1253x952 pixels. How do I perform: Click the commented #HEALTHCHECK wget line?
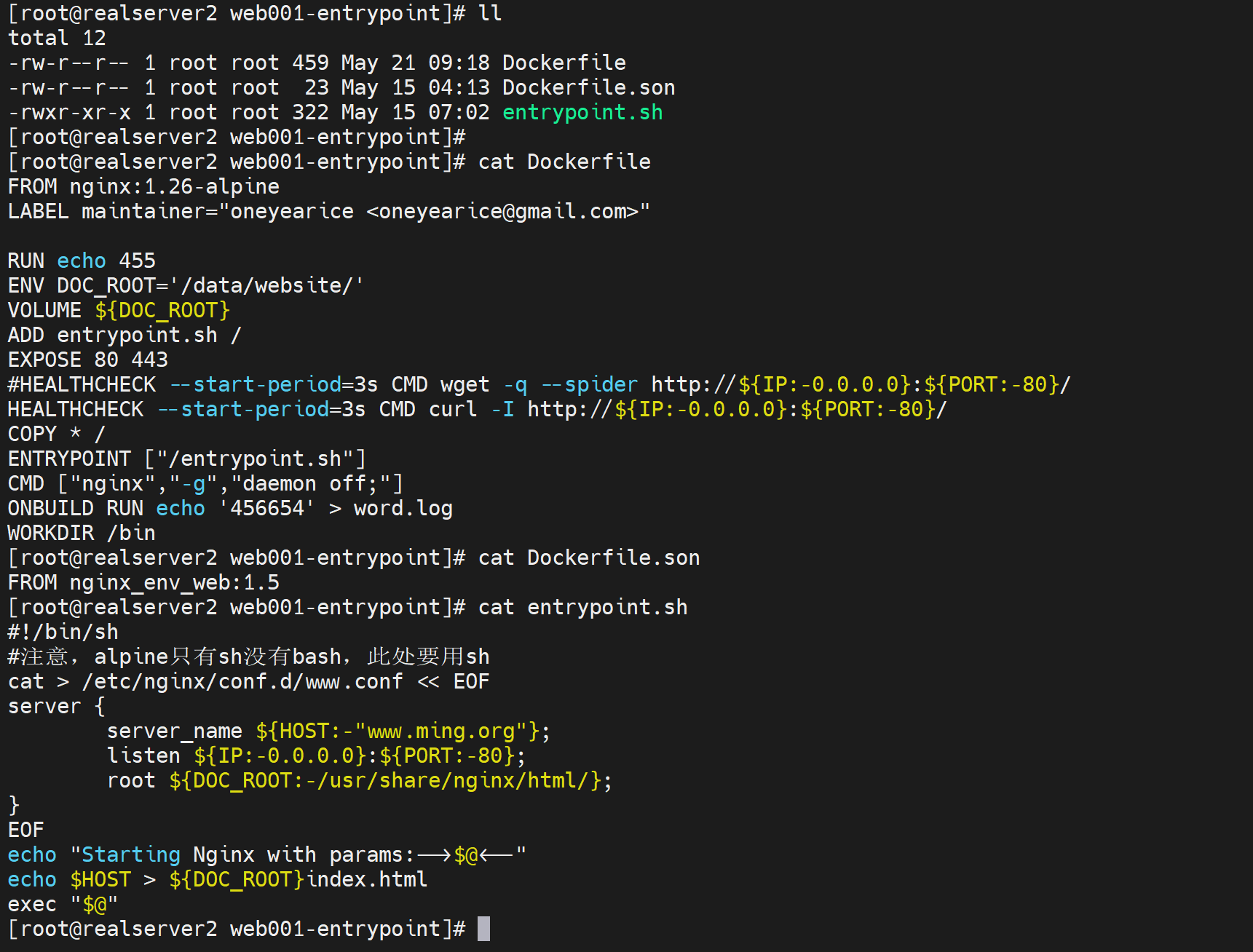[x=539, y=384]
